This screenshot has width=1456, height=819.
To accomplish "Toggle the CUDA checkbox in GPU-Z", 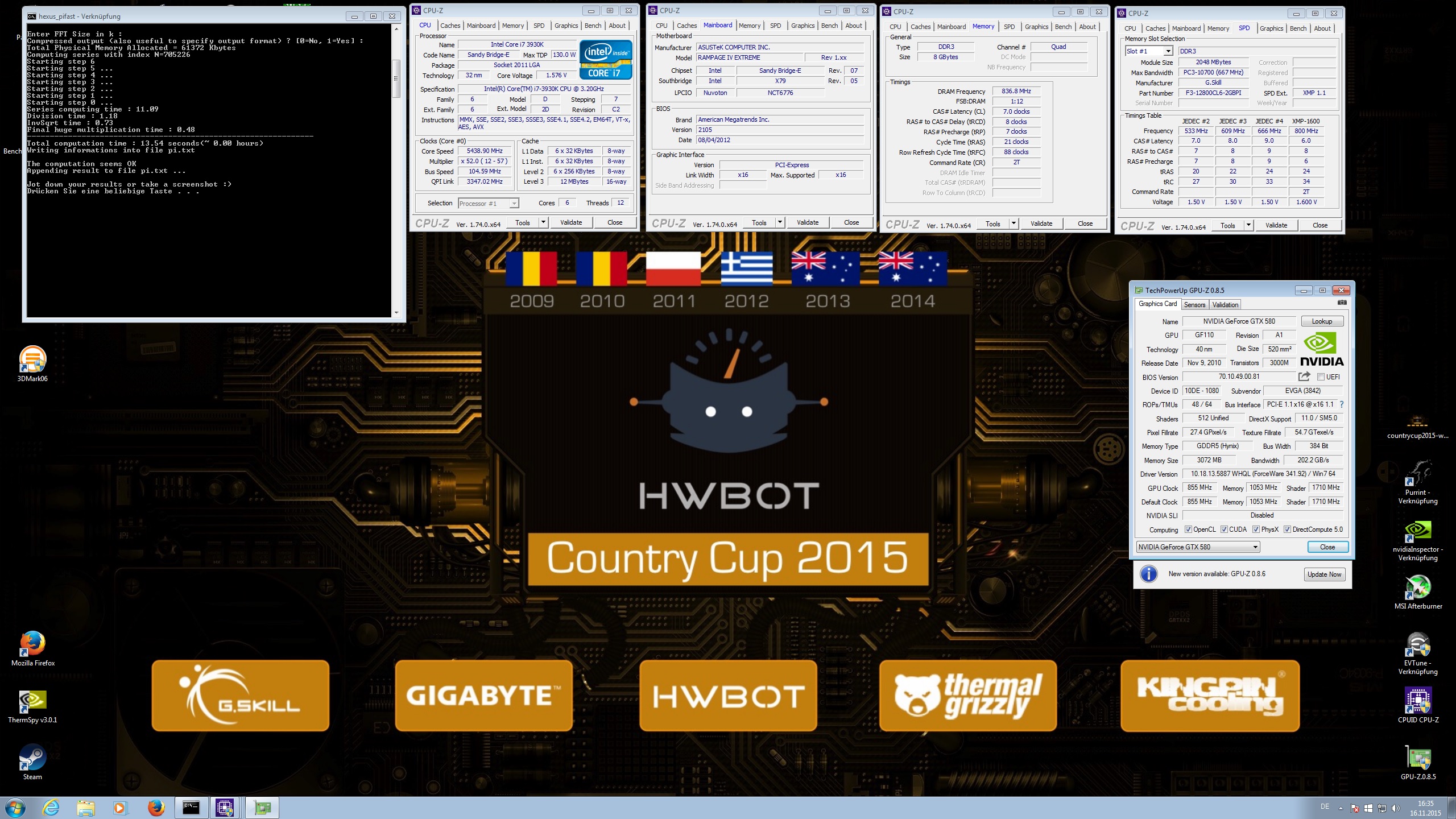I will (1224, 530).
